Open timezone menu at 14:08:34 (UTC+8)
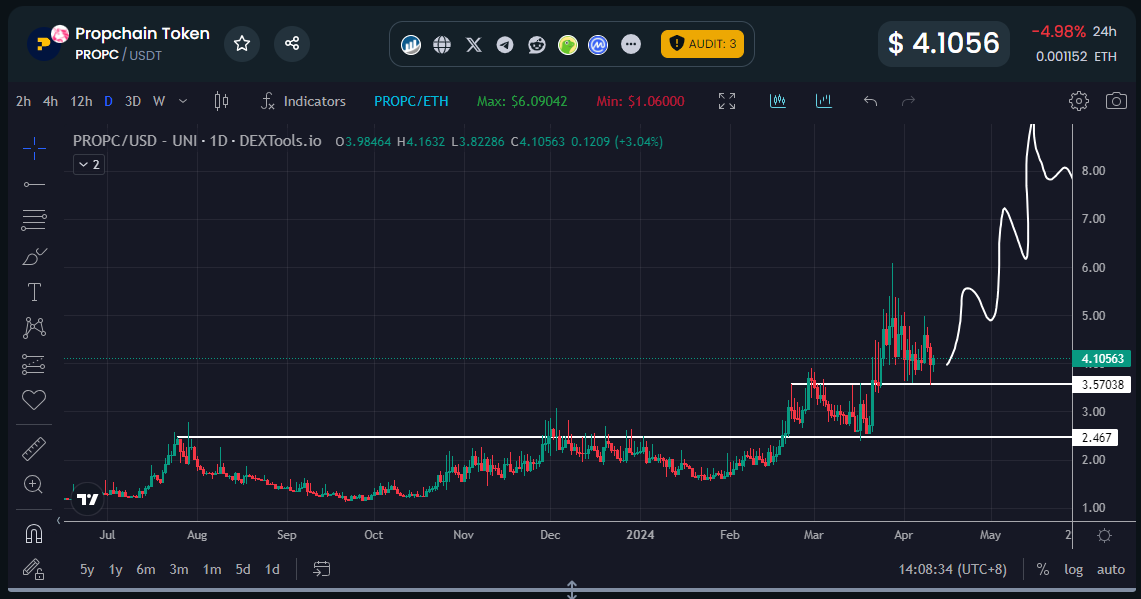Screen dimensions: 1141x599 pos(953,569)
